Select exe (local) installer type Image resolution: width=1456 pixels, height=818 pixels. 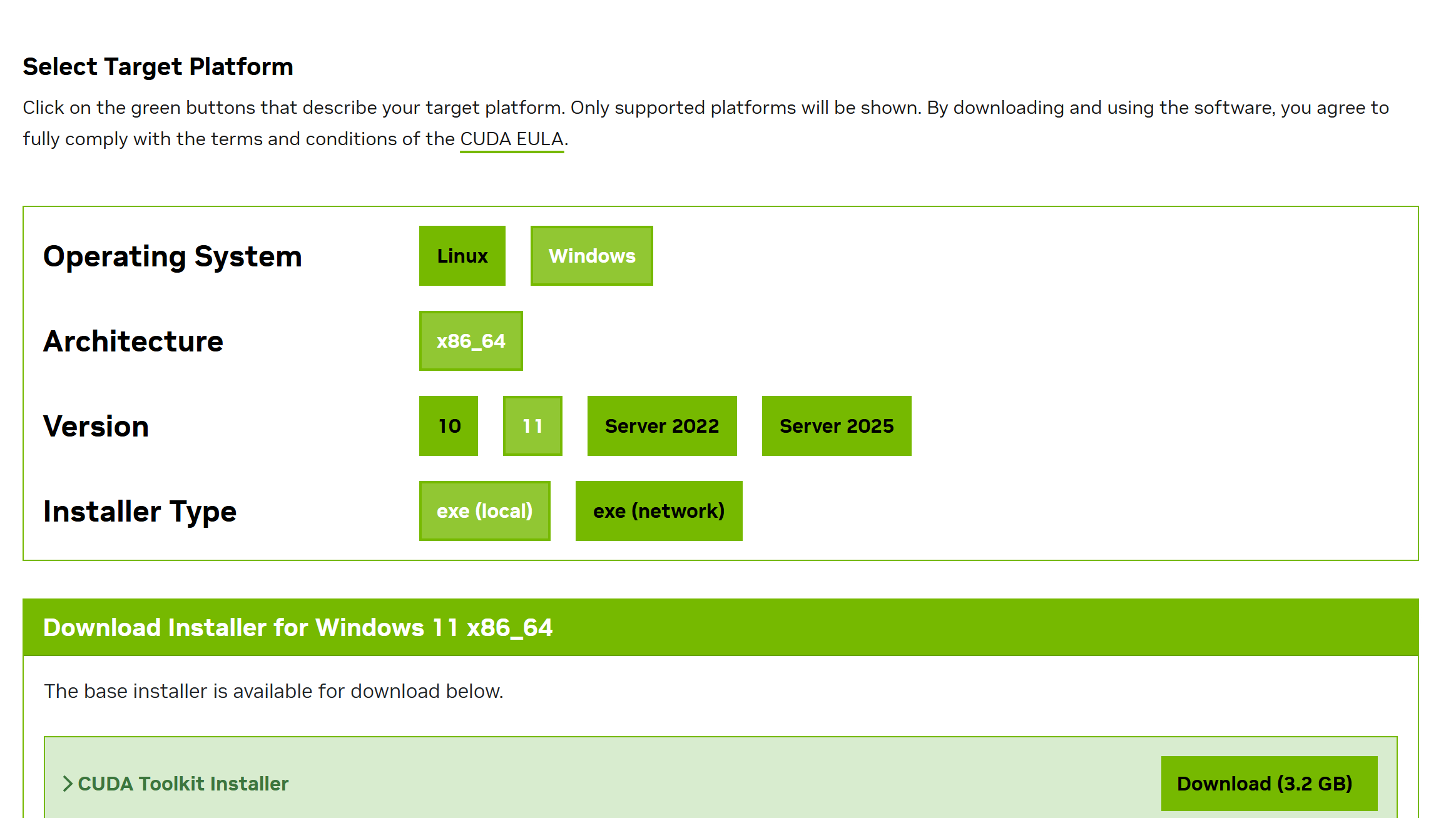coord(484,511)
